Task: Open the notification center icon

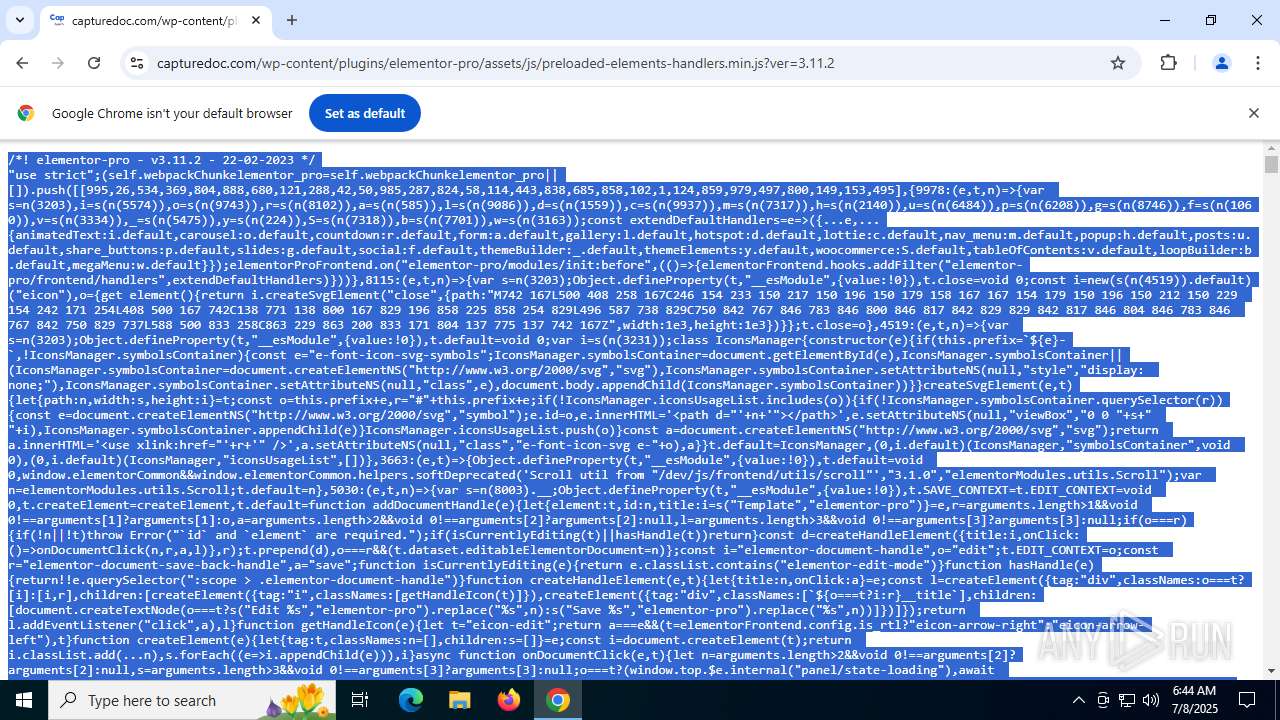Action: 1247,700
